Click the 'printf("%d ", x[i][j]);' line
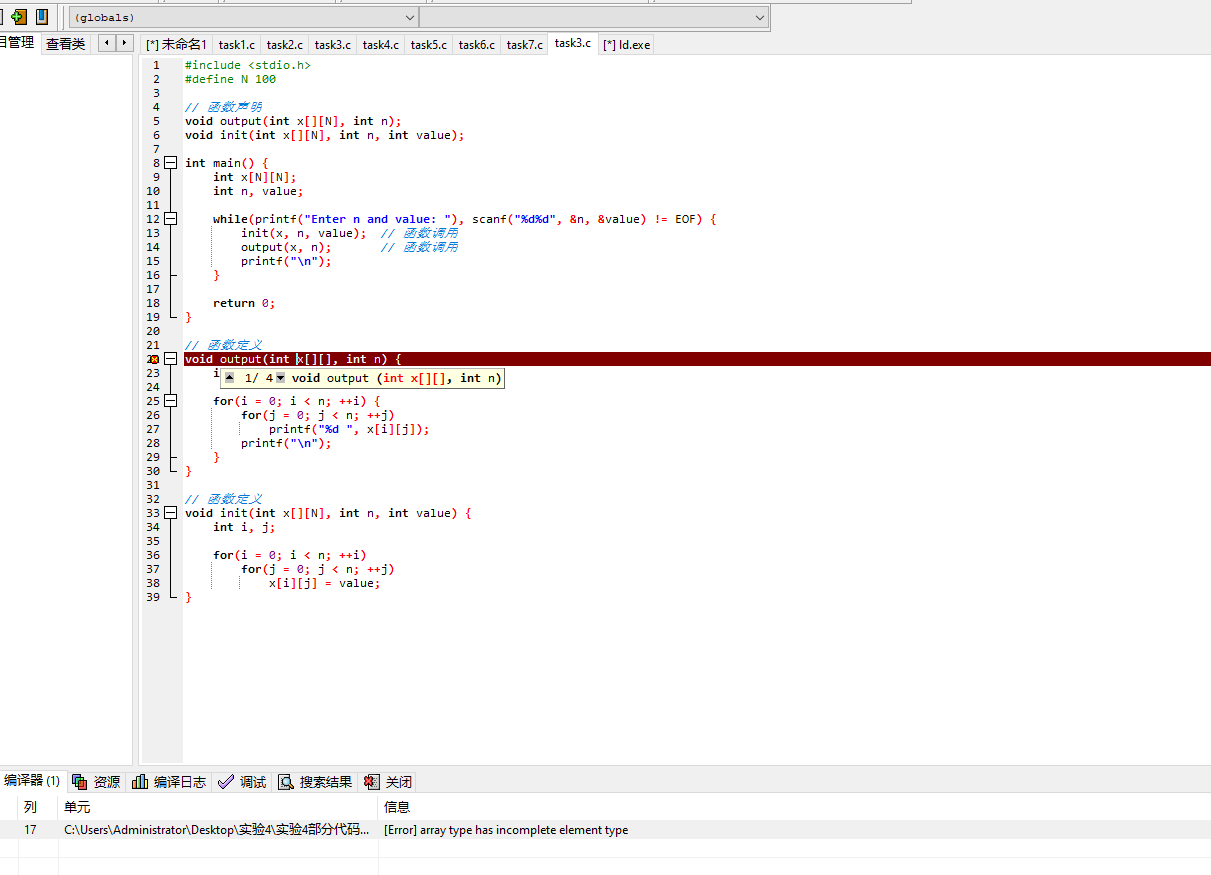 point(349,429)
